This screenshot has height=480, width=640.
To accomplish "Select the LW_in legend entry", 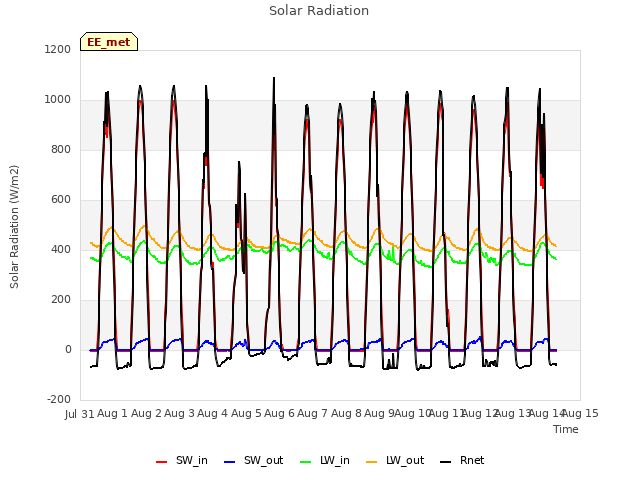I will point(325,460).
